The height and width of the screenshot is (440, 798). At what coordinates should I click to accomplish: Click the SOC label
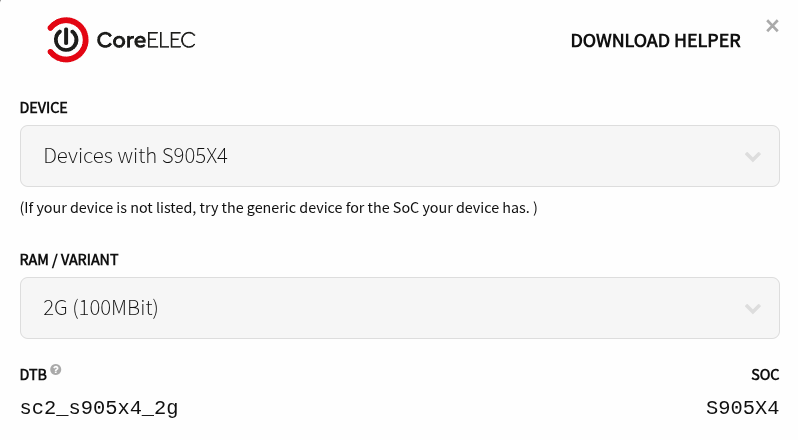(x=764, y=376)
